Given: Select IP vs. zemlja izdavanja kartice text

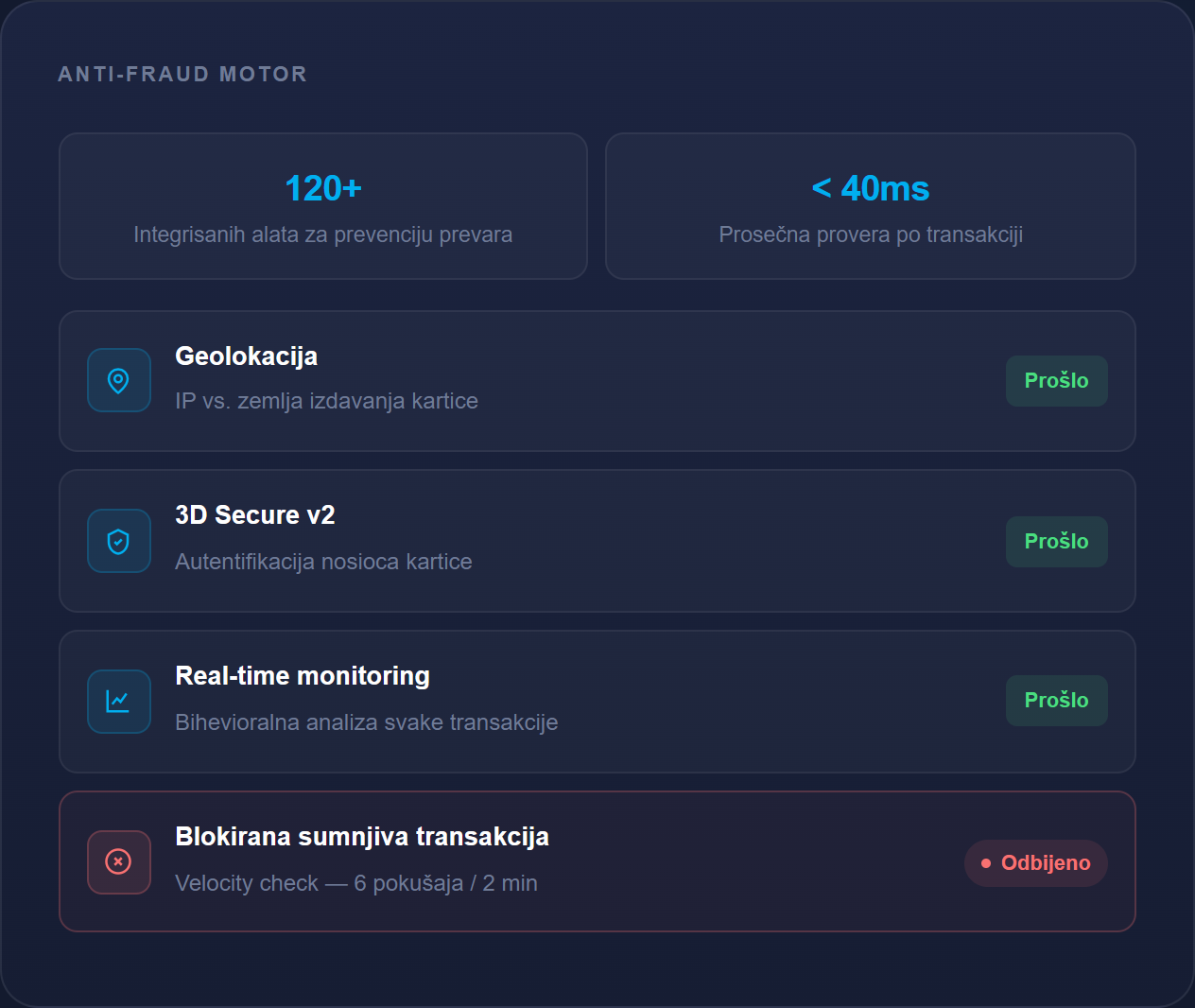Looking at the screenshot, I should (x=326, y=401).
